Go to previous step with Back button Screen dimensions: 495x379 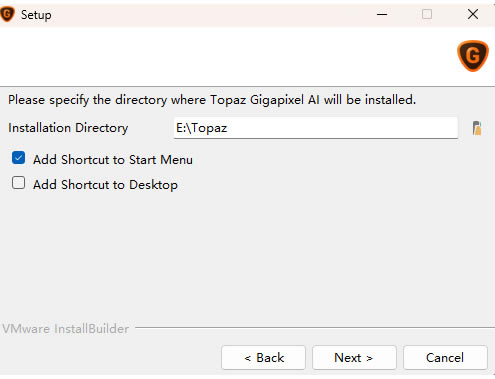(263, 358)
